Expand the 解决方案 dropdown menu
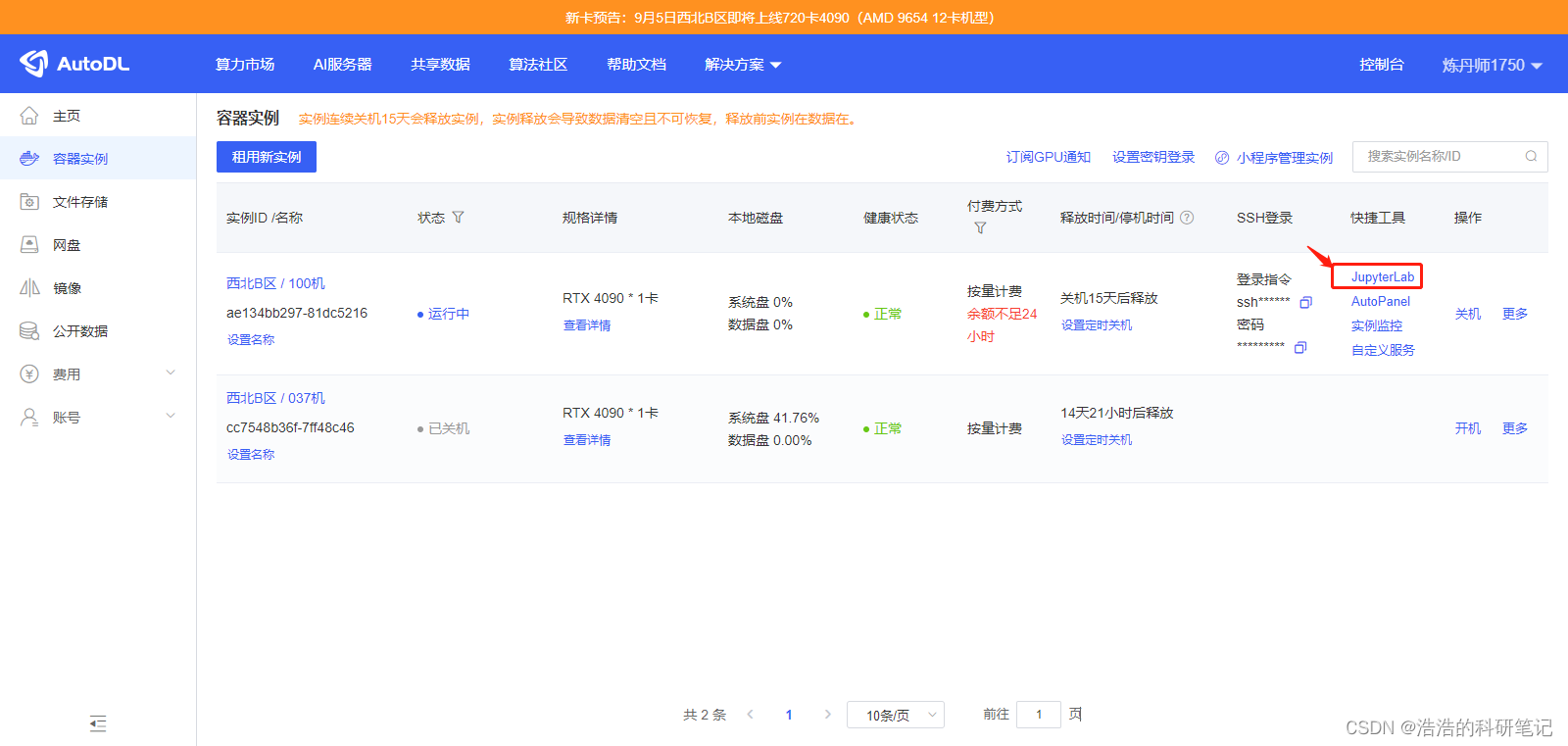The image size is (1568, 746). (743, 65)
